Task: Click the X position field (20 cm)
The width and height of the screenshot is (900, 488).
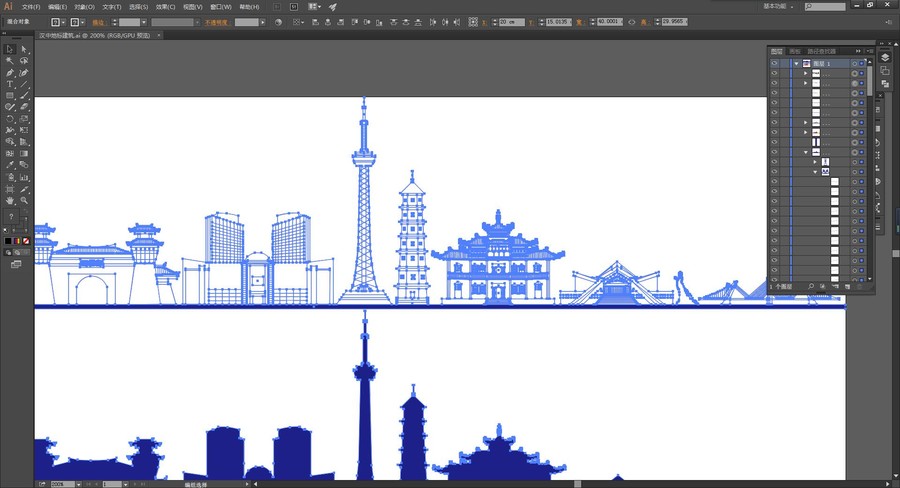Action: click(511, 22)
